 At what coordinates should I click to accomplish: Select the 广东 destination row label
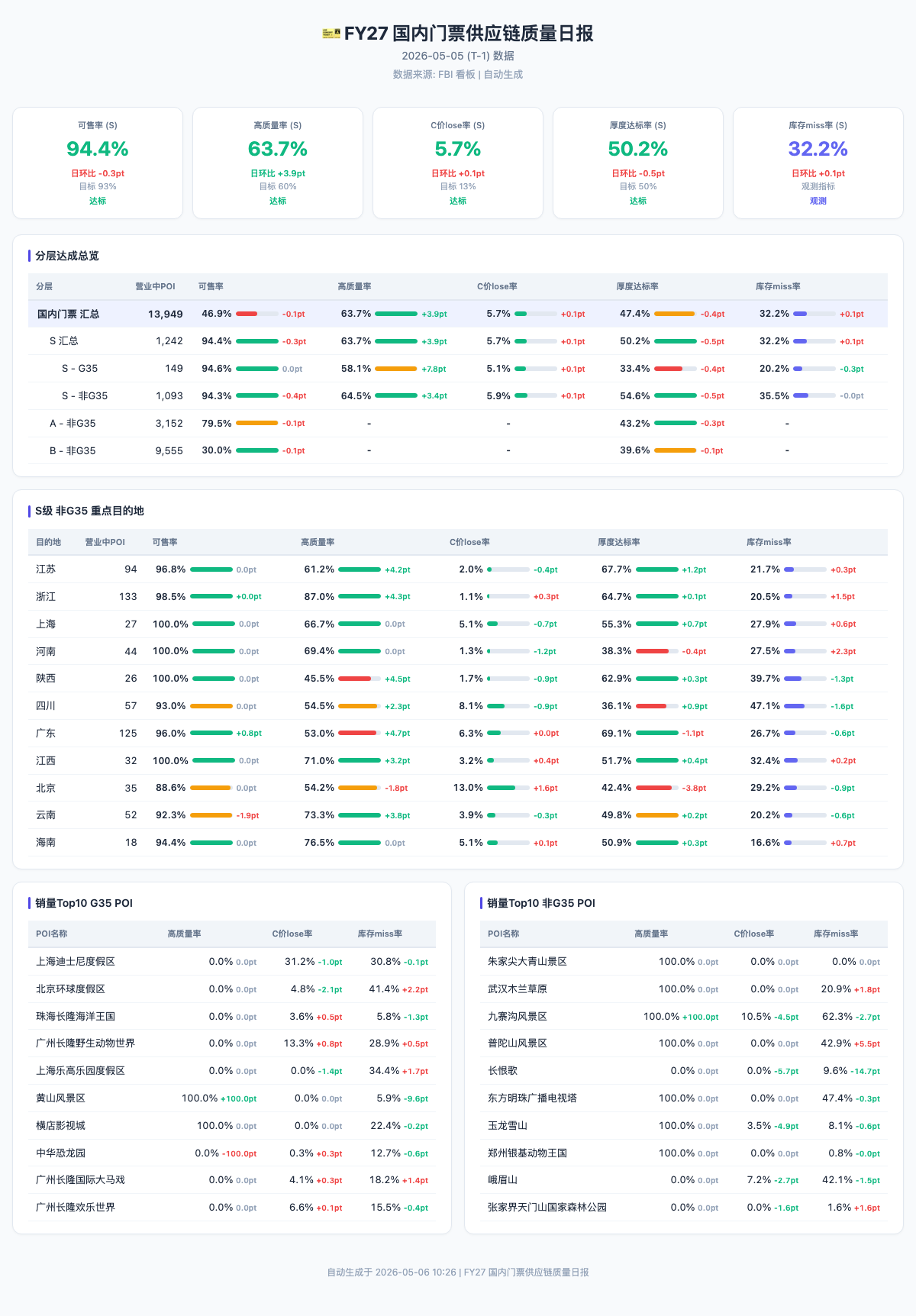point(46,734)
